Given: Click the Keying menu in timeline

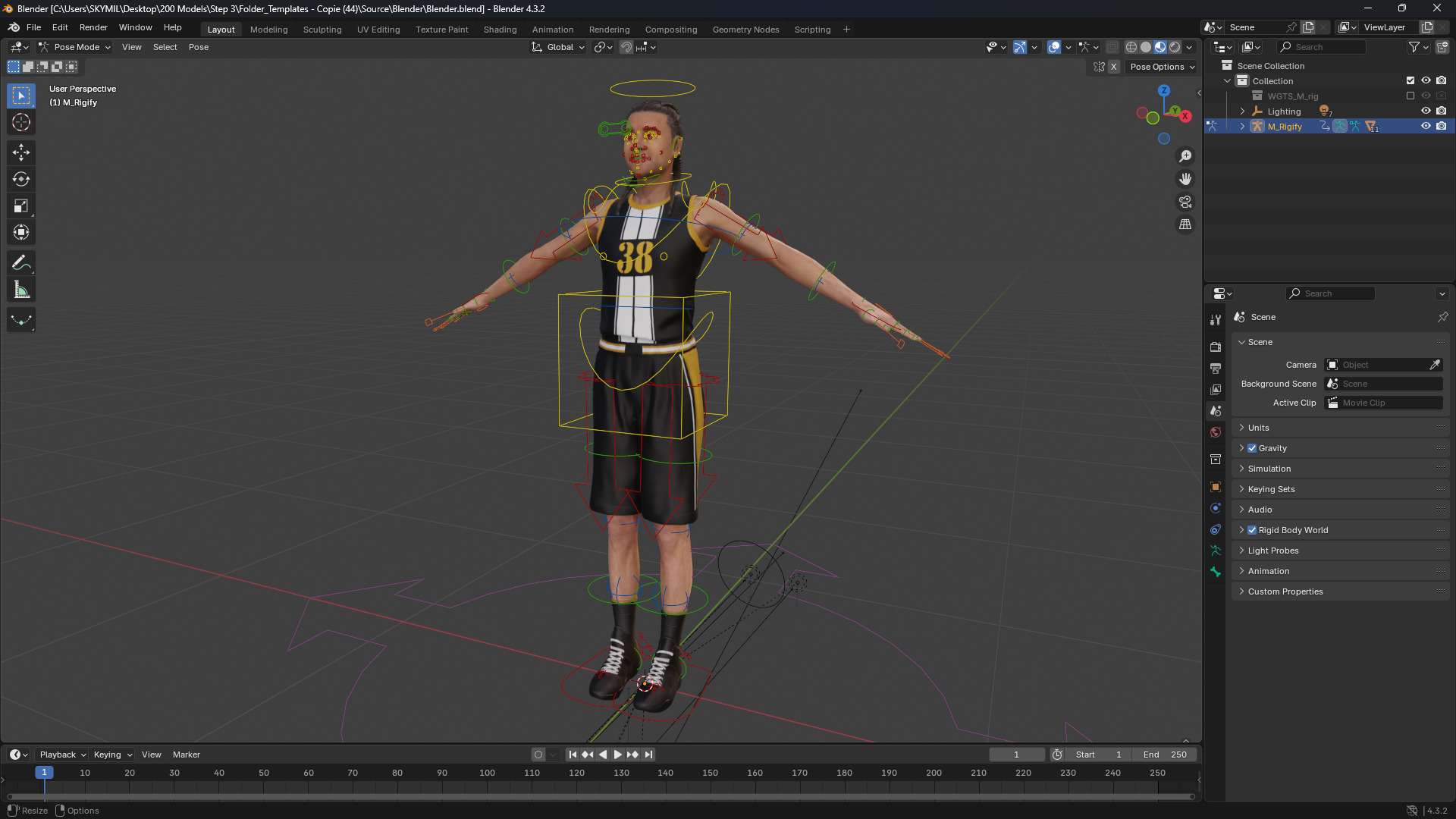Looking at the screenshot, I should [x=111, y=755].
